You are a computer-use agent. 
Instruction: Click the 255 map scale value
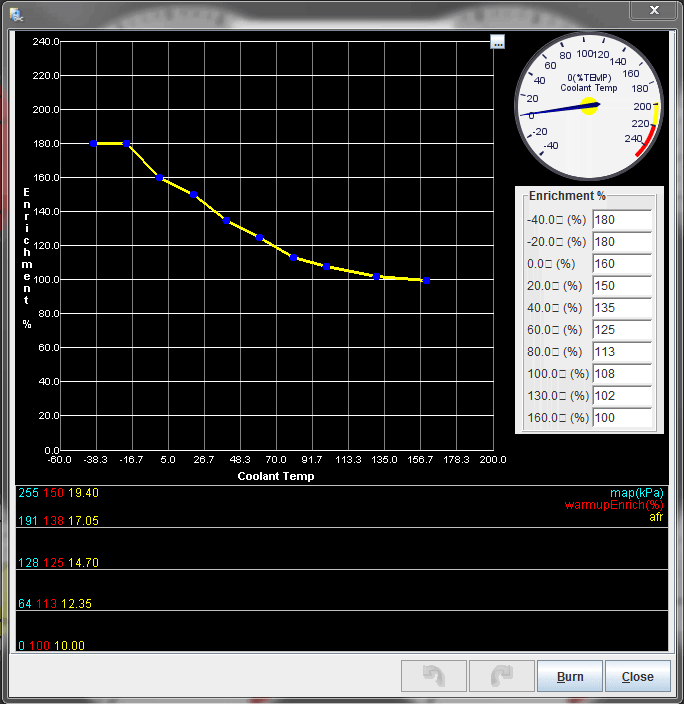click(29, 493)
